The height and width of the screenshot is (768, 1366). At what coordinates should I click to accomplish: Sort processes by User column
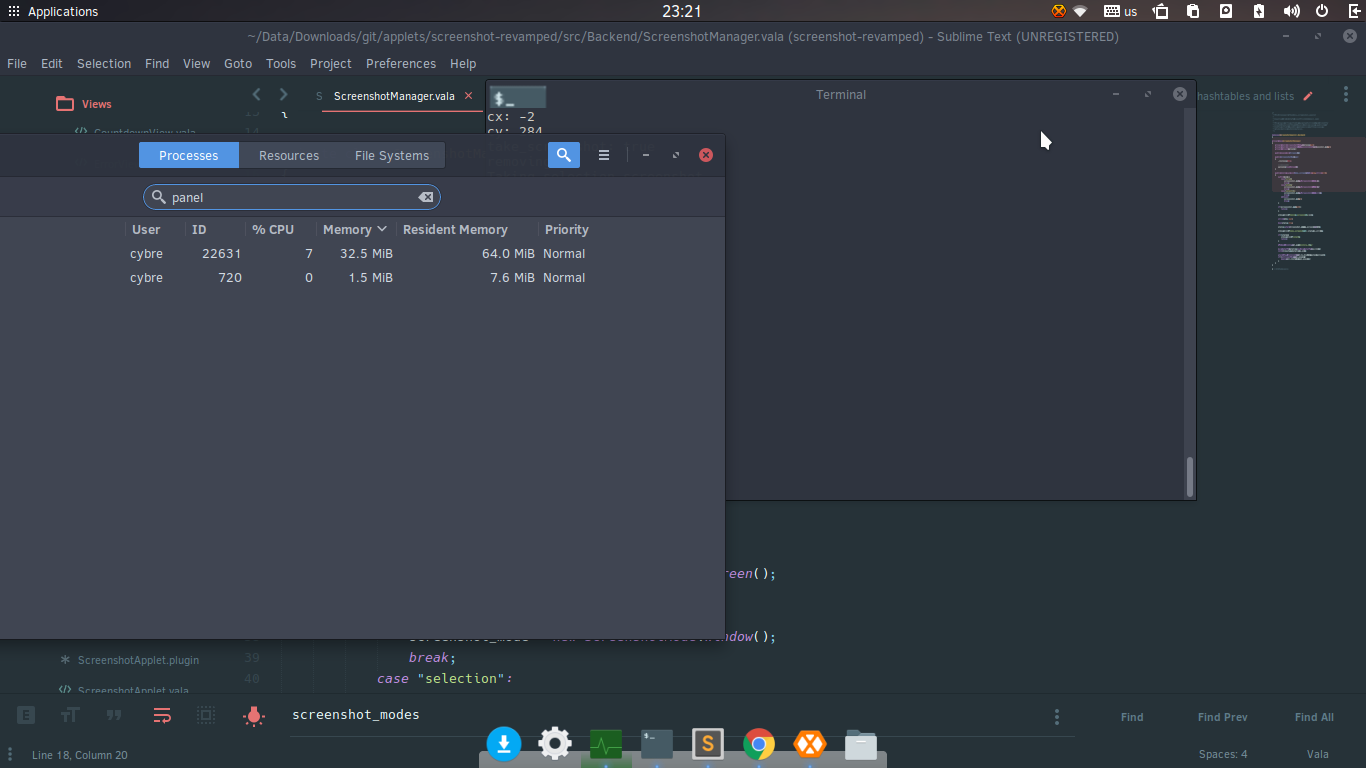pyautogui.click(x=147, y=229)
